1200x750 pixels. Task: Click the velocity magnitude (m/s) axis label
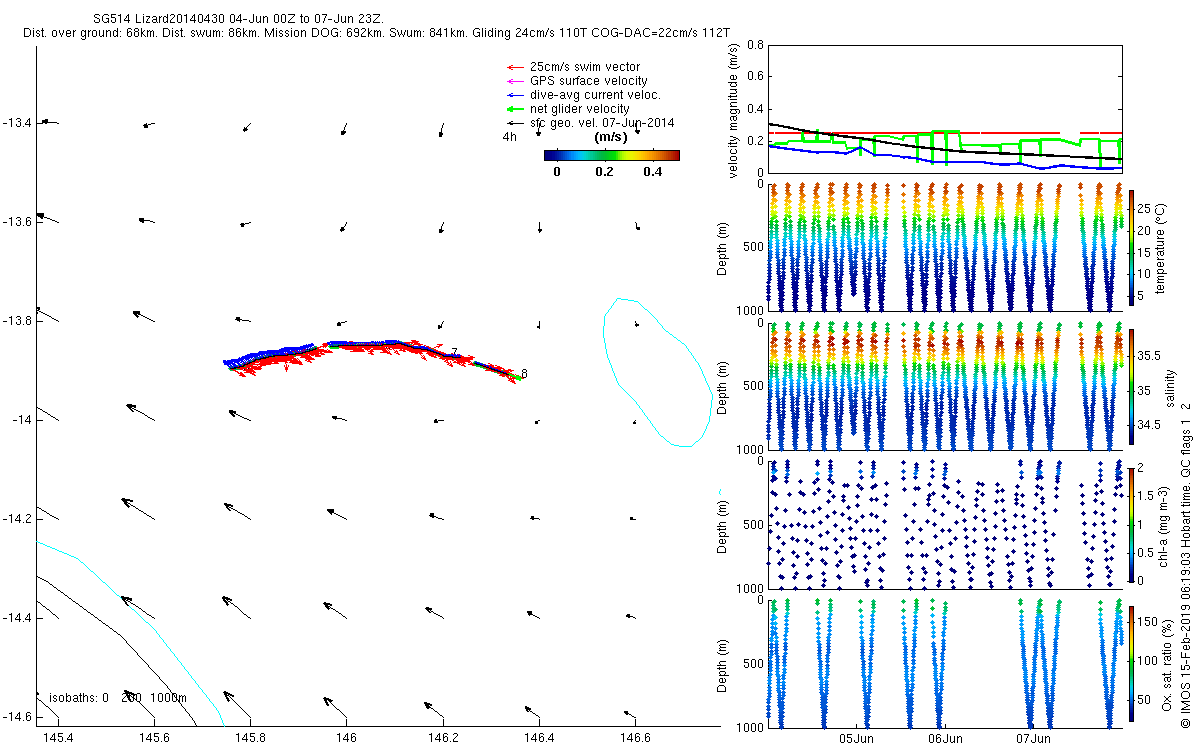click(734, 111)
